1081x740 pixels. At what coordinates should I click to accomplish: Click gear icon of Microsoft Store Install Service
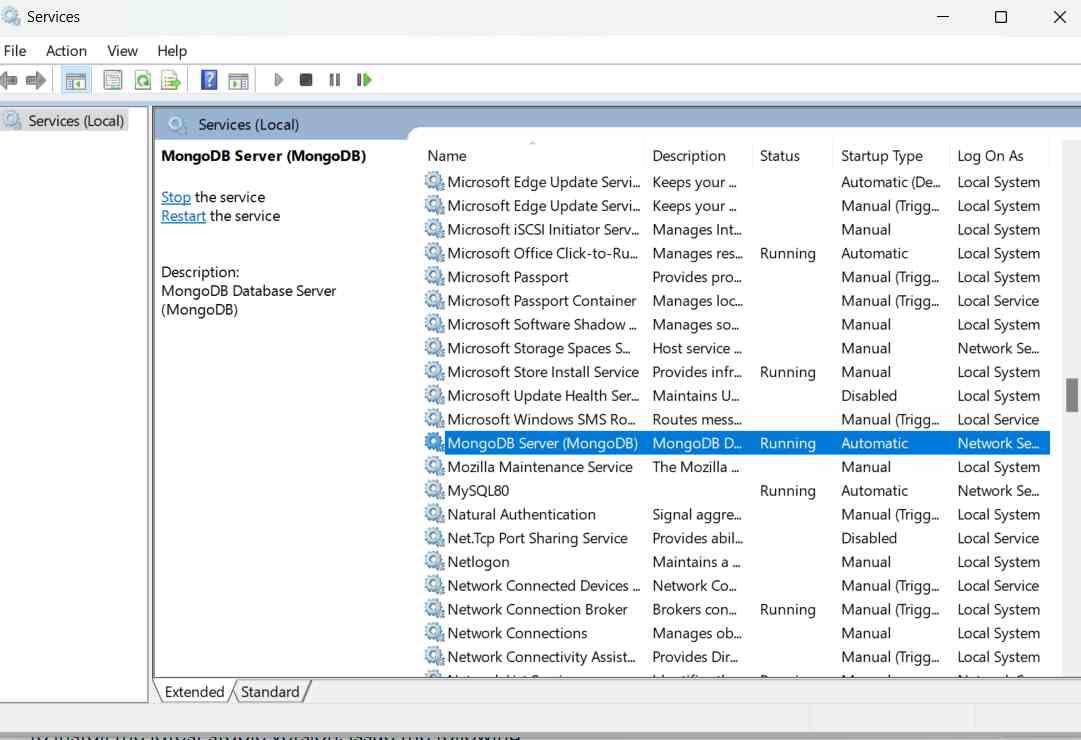434,372
